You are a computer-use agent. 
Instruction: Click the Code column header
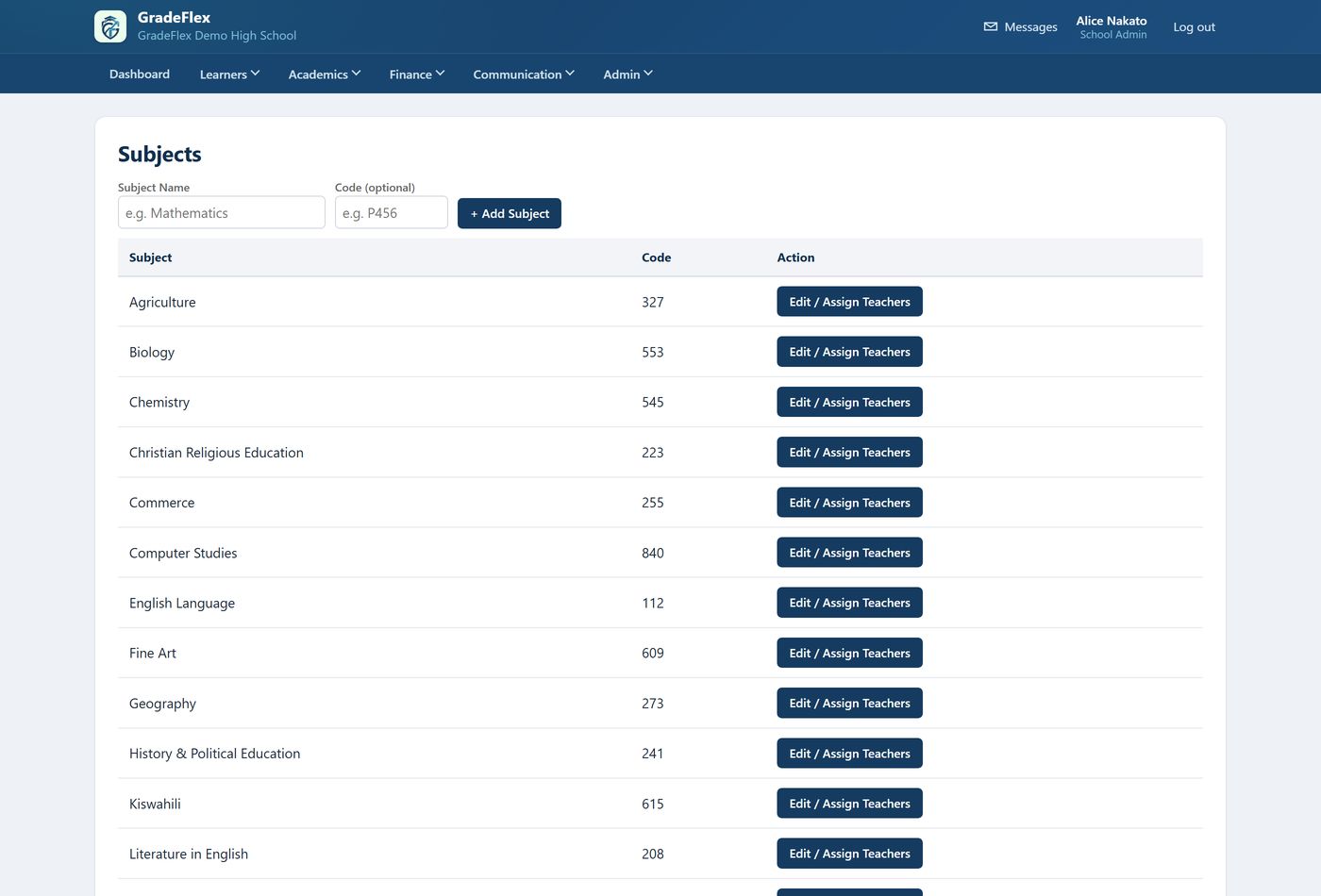[x=656, y=257]
